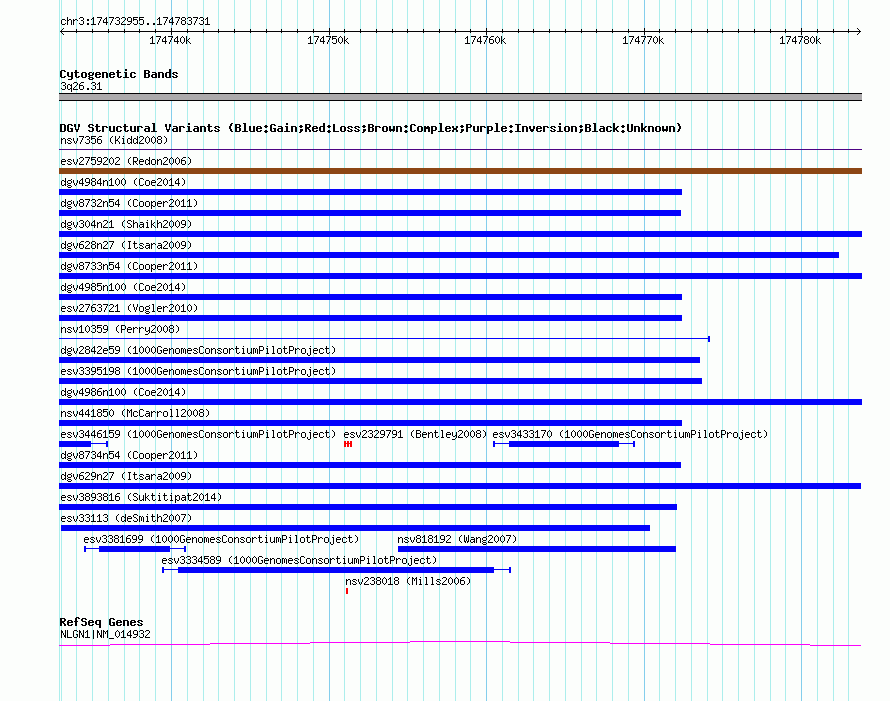Select the dgv4984n100 blue gain bar
This screenshot has width=890, height=701.
(x=370, y=192)
